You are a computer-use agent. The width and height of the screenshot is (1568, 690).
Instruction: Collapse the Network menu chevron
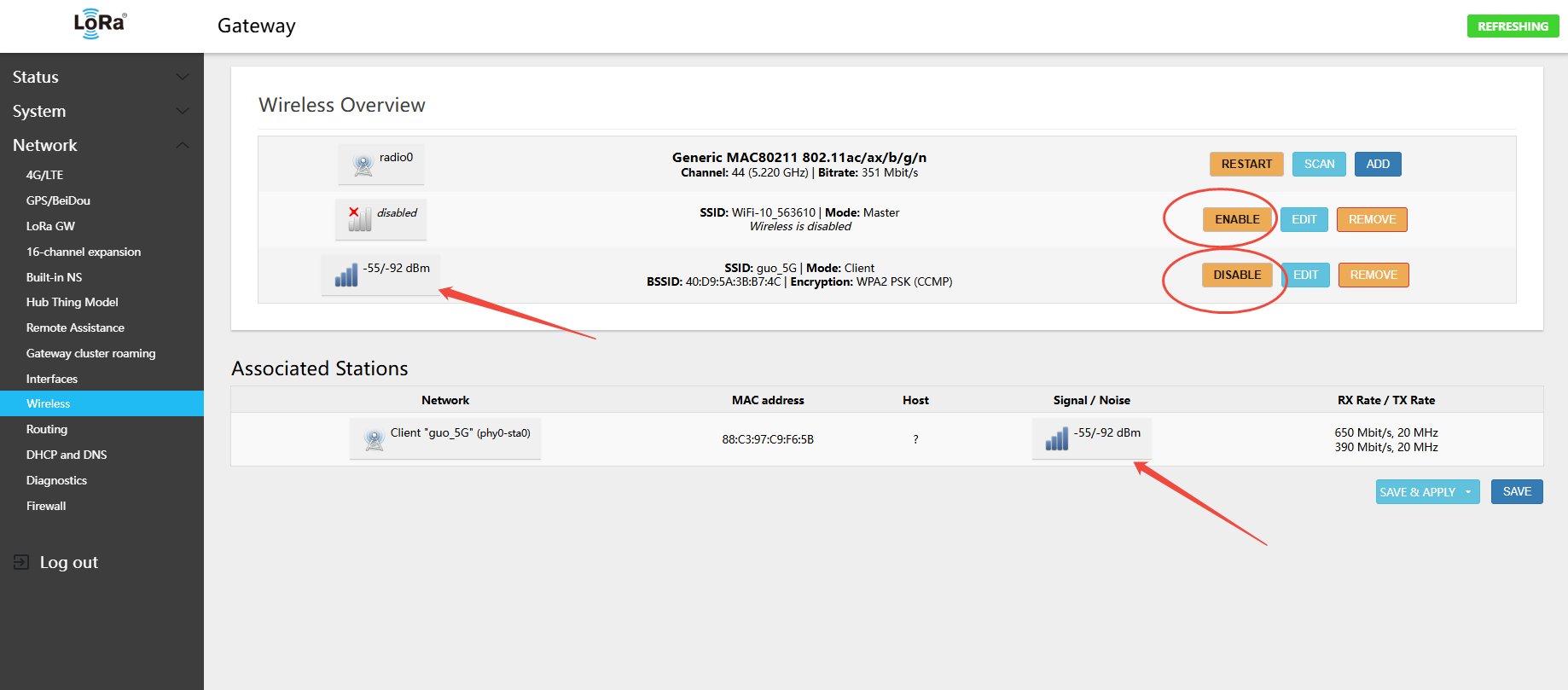point(182,145)
